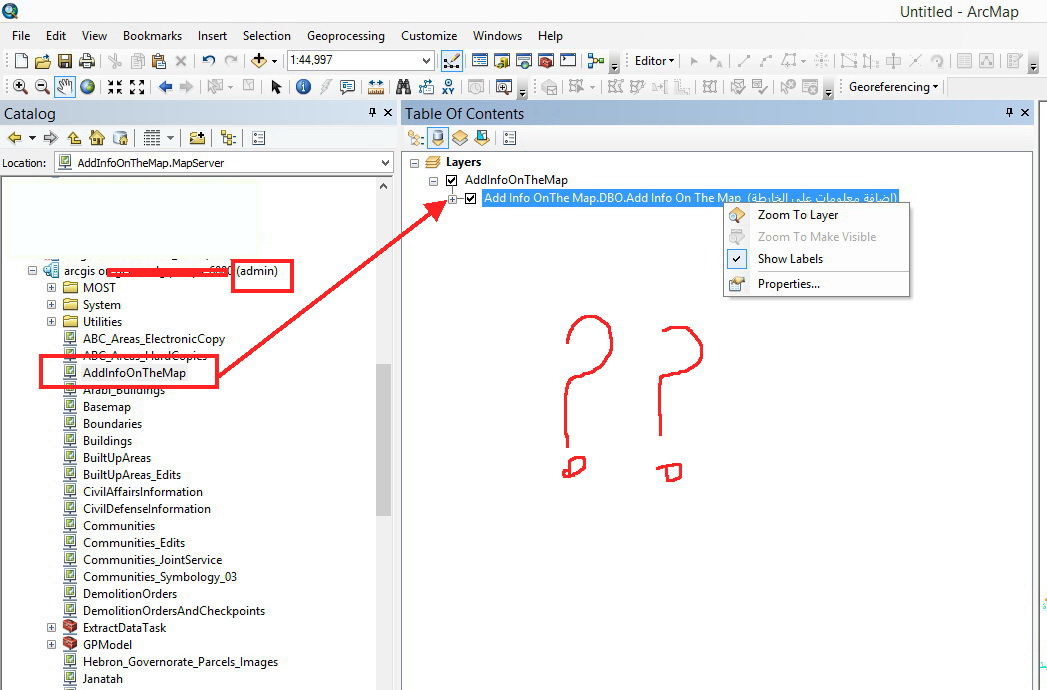Image resolution: width=1047 pixels, height=690 pixels.
Task: Open a map document icon
Action: (43, 61)
